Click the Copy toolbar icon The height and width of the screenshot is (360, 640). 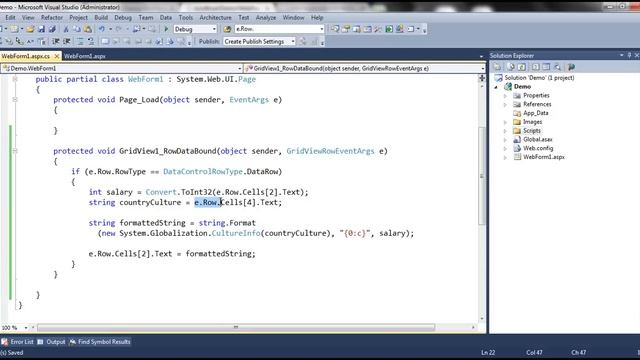coord(77,29)
